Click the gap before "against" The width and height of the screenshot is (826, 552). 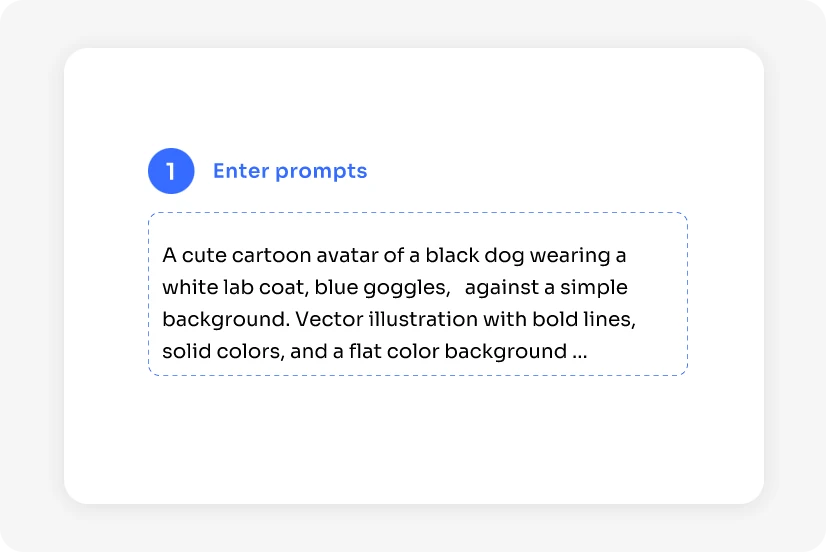point(457,288)
